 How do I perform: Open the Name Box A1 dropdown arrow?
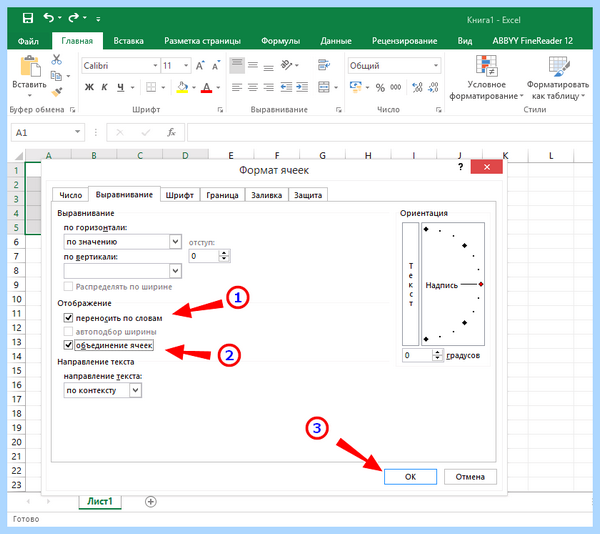[x=77, y=132]
